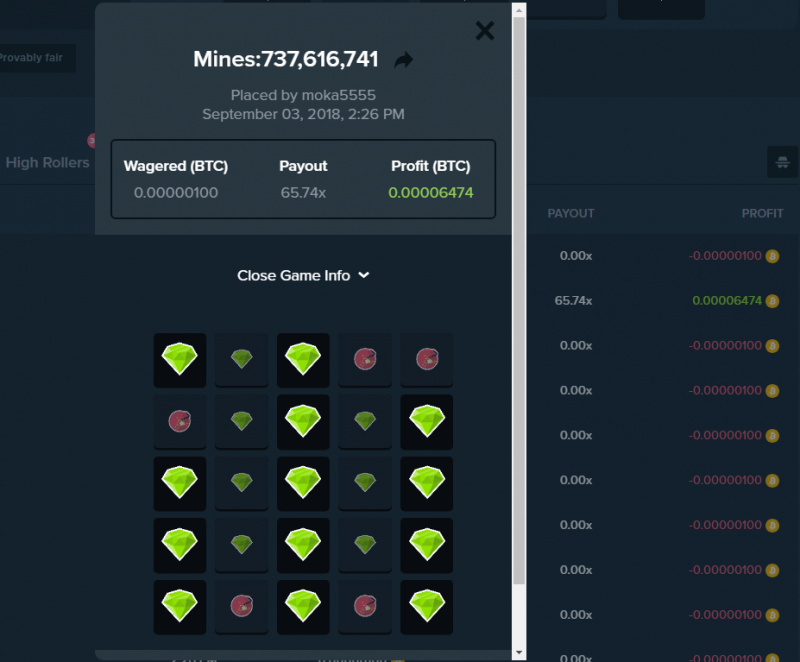
Task: Click the share arrow beside Mines bet ID
Action: tap(404, 60)
